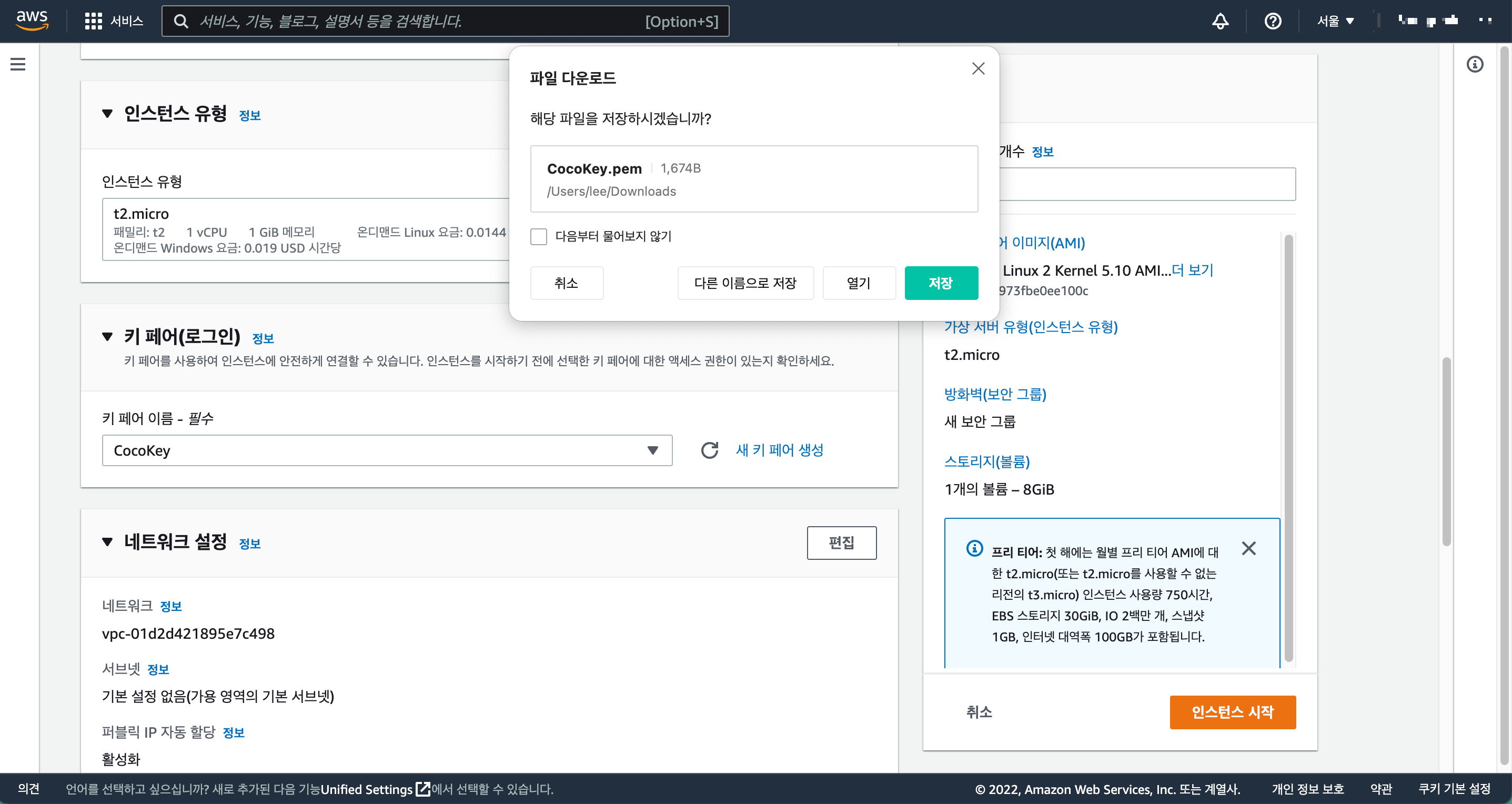Click the Launch instance orange button
This screenshot has height=804, width=1512.
1232,712
